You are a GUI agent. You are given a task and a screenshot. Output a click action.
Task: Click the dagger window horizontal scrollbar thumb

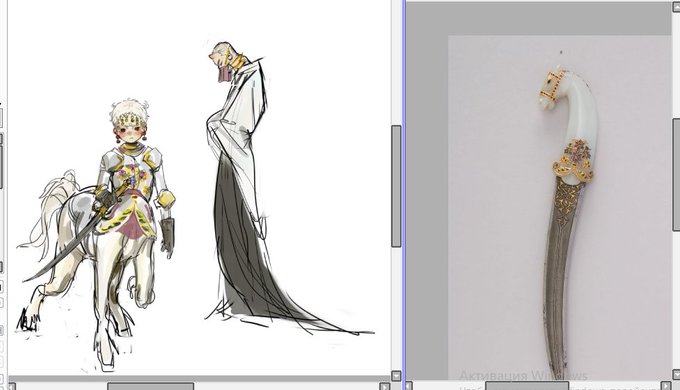click(526, 386)
